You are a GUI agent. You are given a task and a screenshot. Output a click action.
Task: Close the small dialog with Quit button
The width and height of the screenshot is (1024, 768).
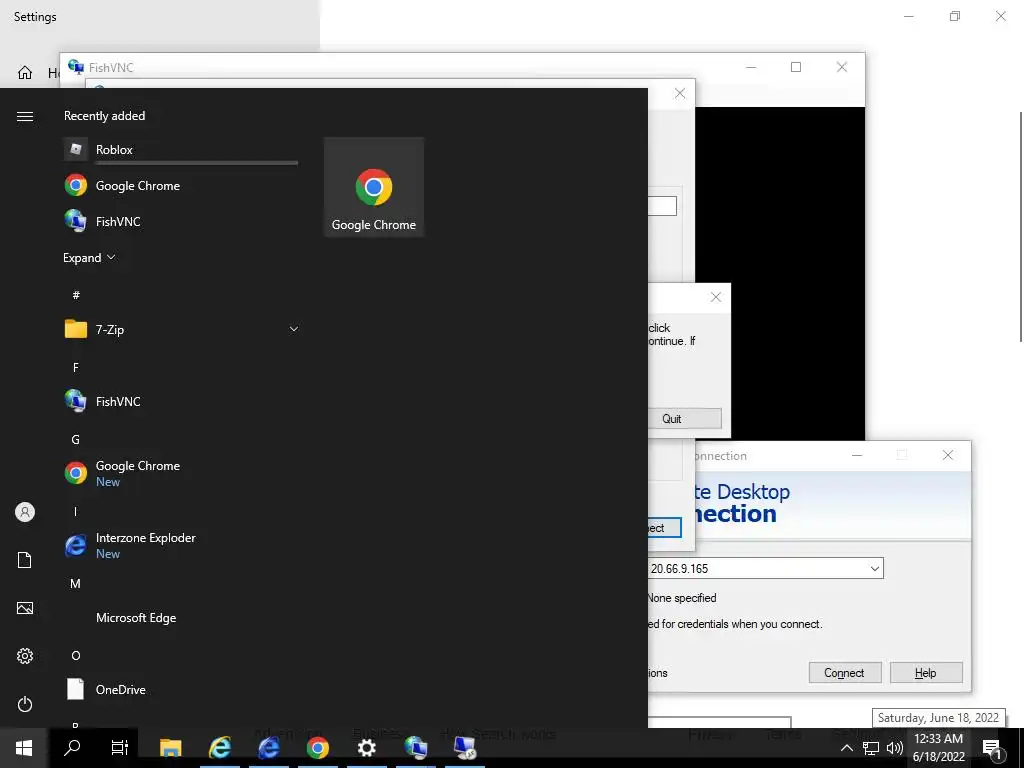pyautogui.click(x=716, y=297)
